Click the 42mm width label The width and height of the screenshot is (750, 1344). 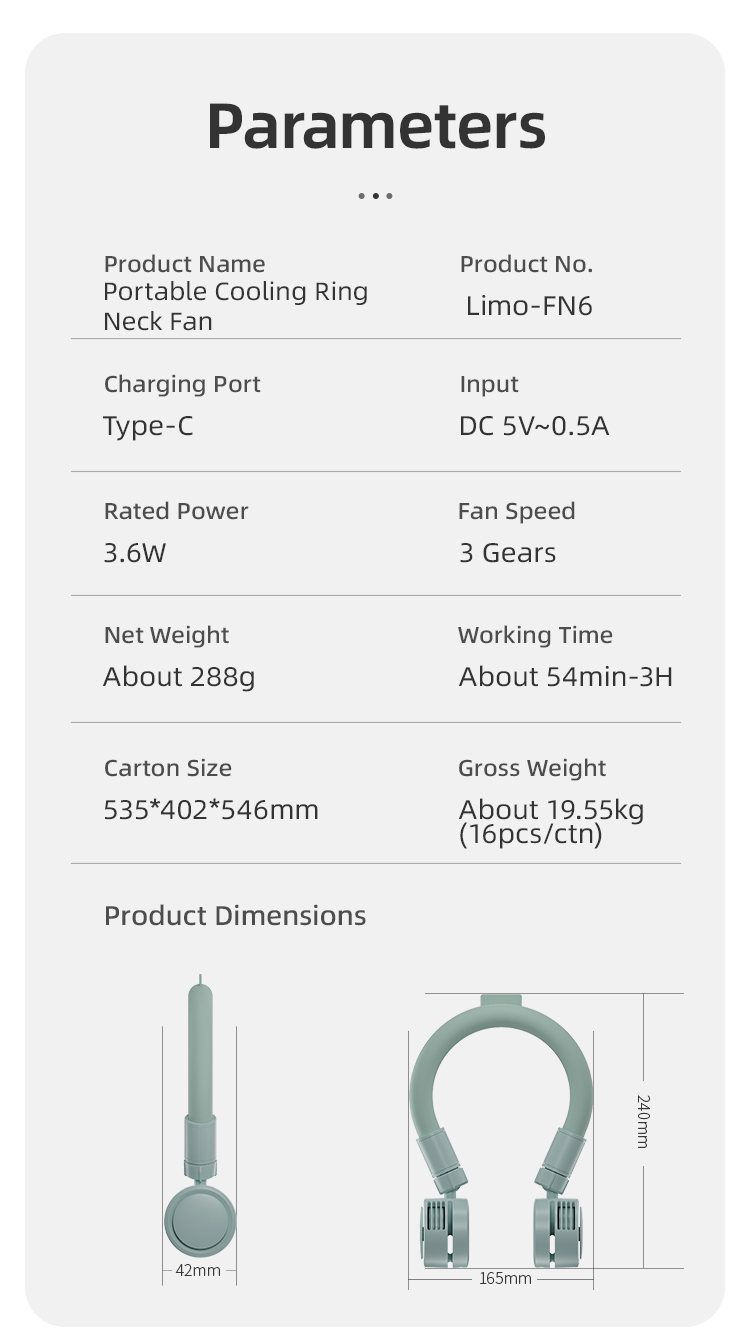tap(198, 1270)
